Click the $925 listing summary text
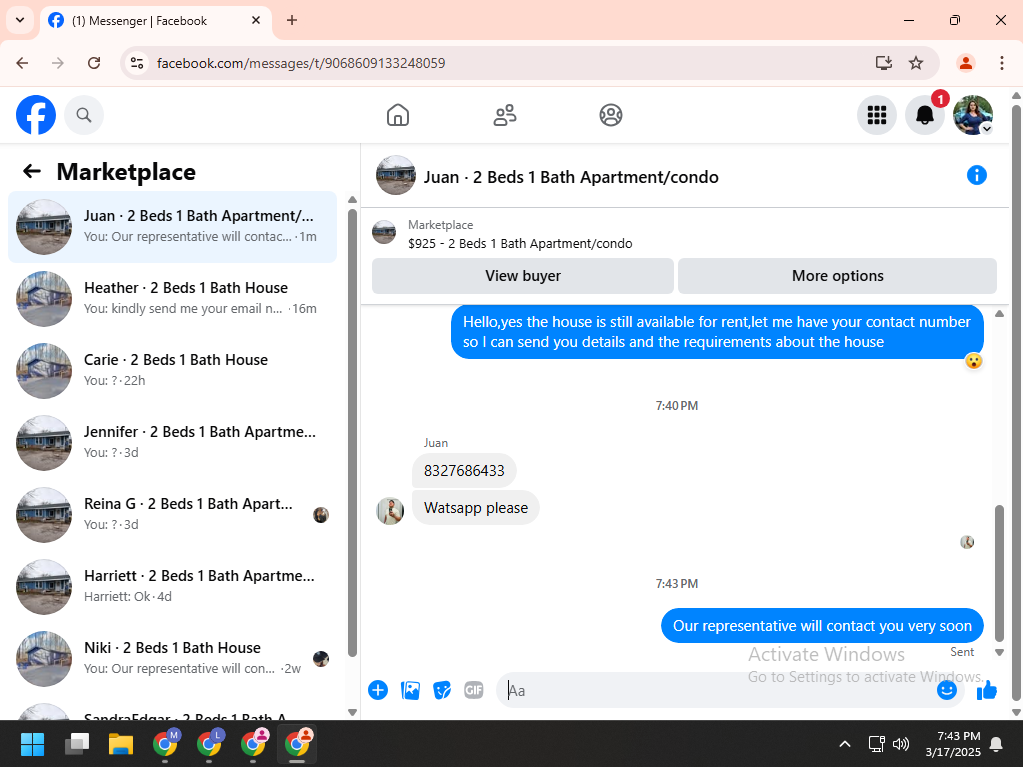 point(520,243)
